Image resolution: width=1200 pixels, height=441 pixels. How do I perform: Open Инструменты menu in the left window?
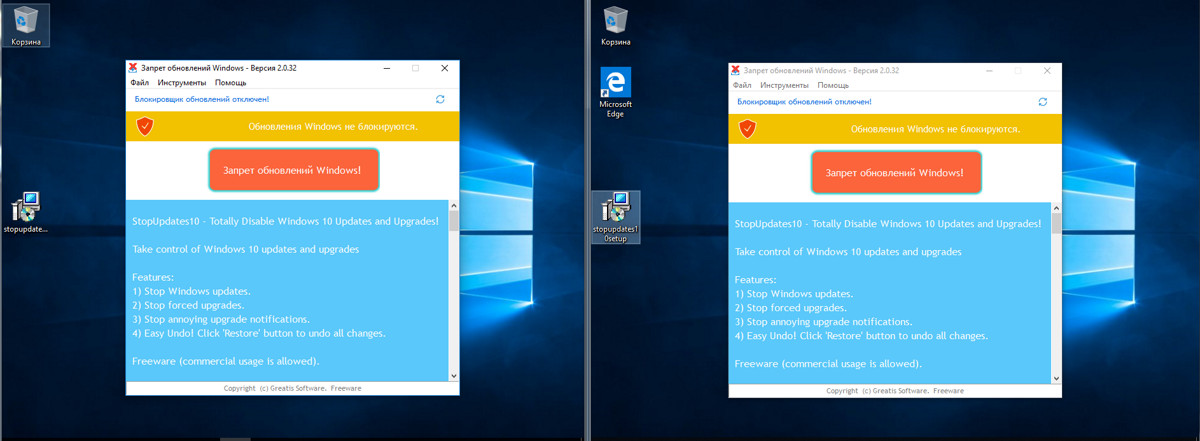tap(182, 83)
